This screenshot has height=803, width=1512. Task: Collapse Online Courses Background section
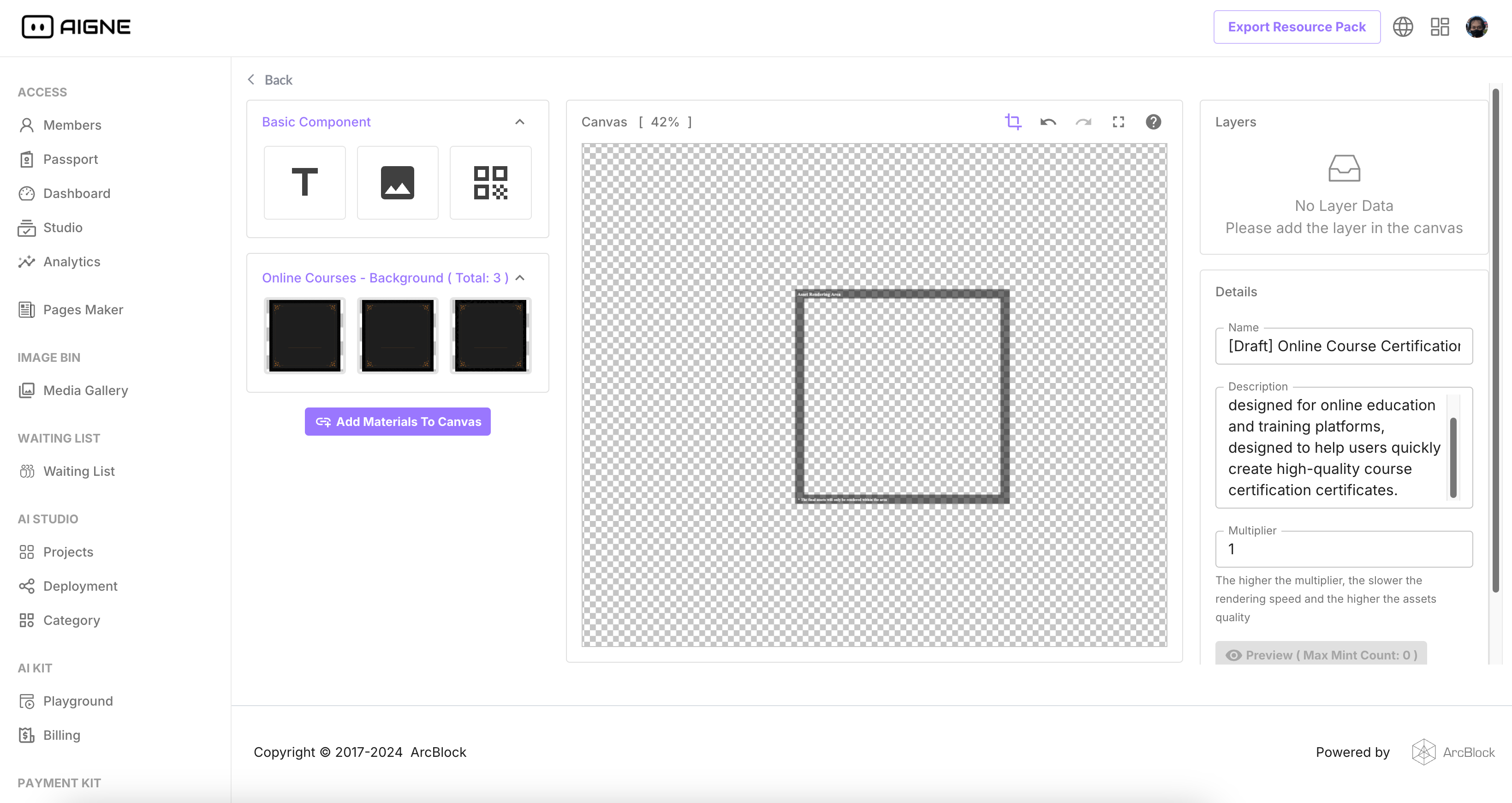[x=519, y=278]
